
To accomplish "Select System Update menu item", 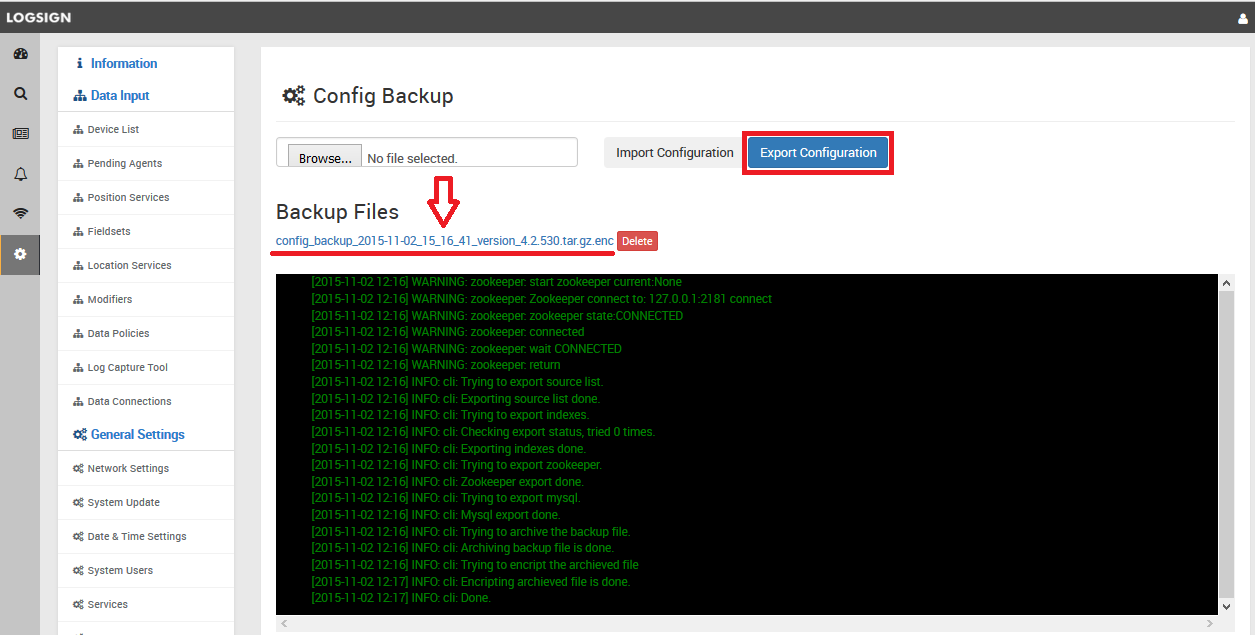I will 123,503.
